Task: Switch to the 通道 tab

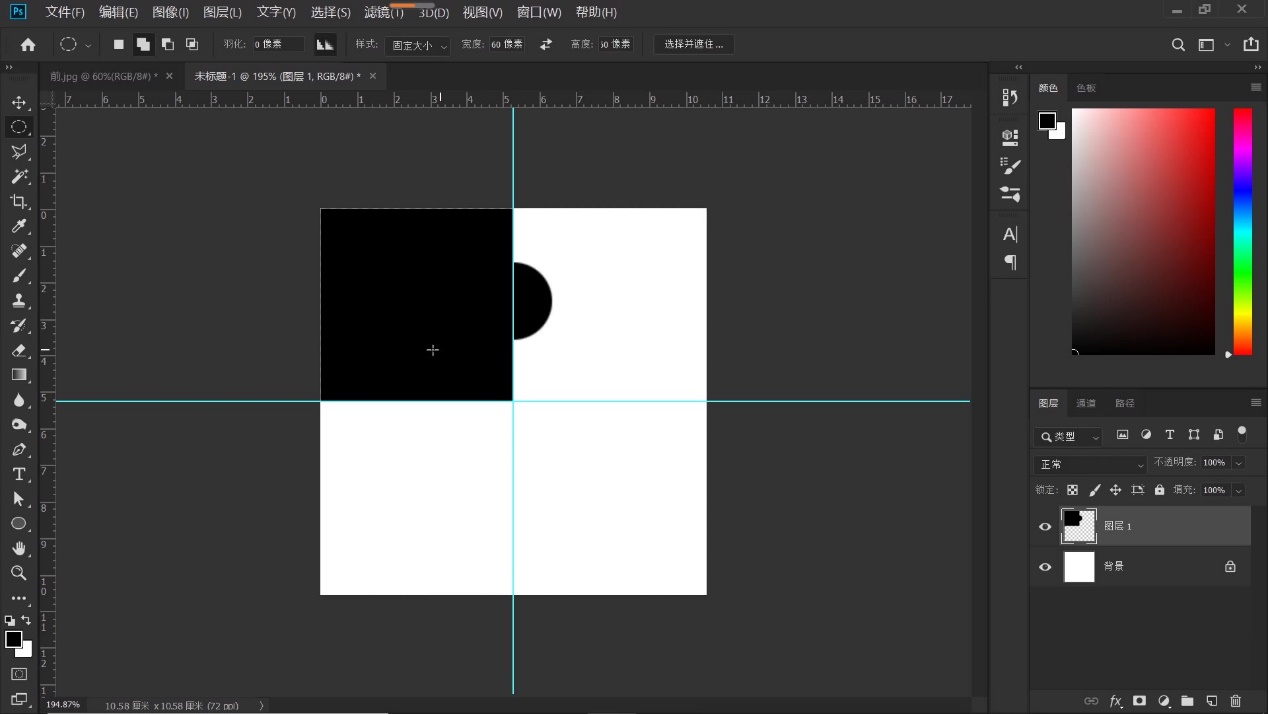Action: tap(1086, 403)
